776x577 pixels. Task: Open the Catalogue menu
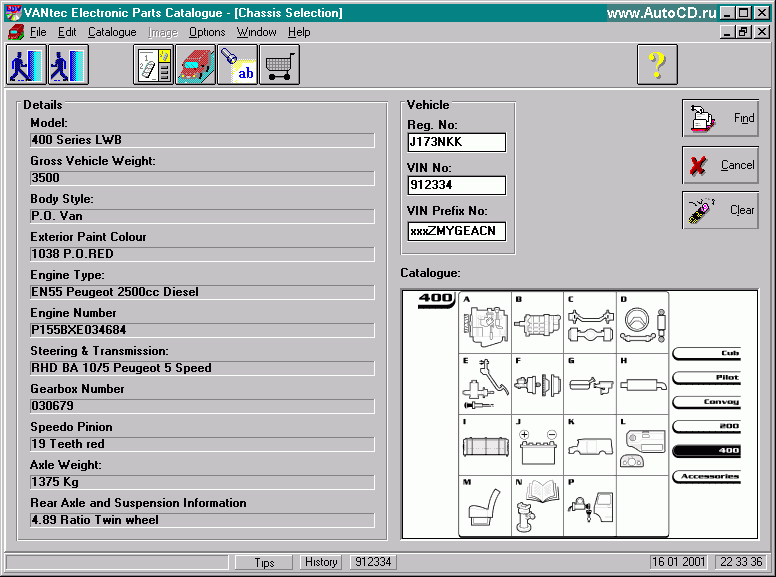112,32
